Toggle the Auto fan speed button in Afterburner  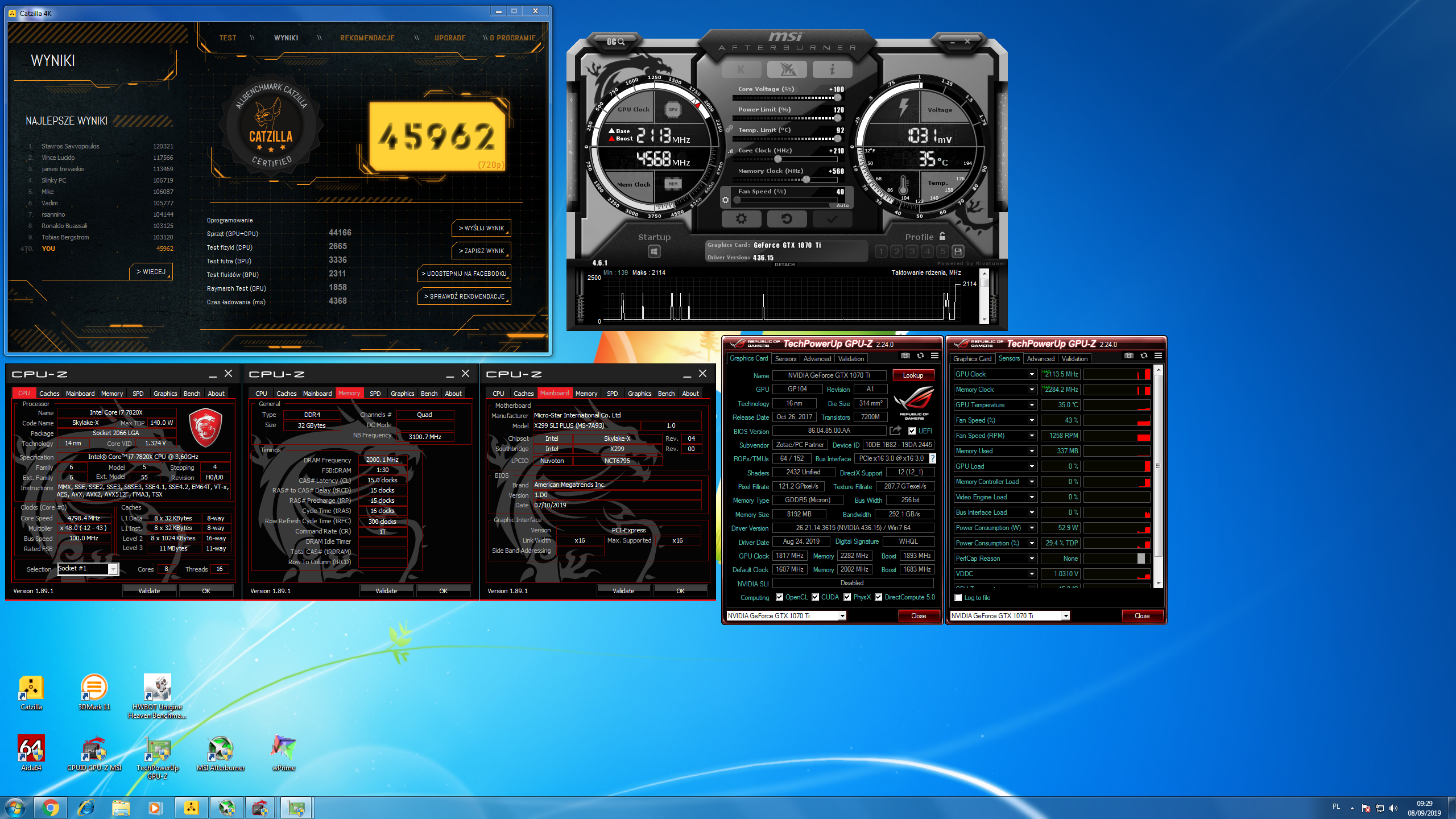click(x=842, y=205)
